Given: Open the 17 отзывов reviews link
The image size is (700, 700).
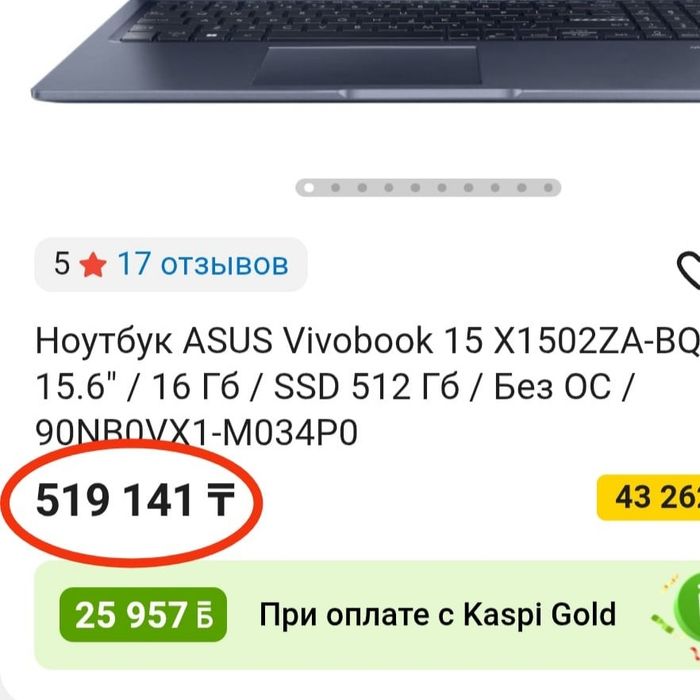Looking at the screenshot, I should (203, 264).
